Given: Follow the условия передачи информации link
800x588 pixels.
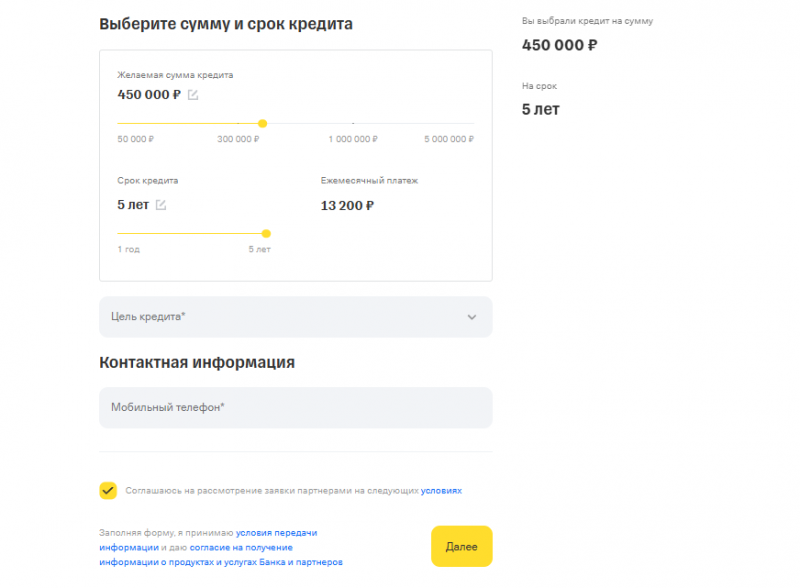Looking at the screenshot, I should click(x=277, y=533).
